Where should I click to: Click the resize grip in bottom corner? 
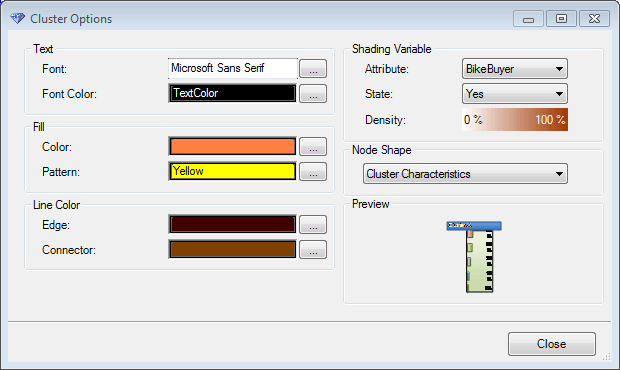(x=607, y=357)
